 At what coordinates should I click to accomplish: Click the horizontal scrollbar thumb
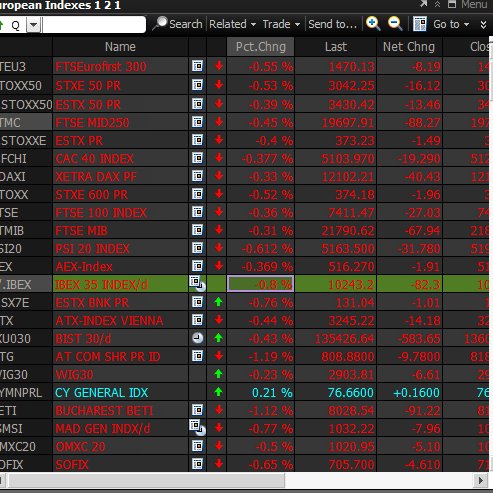[146, 480]
